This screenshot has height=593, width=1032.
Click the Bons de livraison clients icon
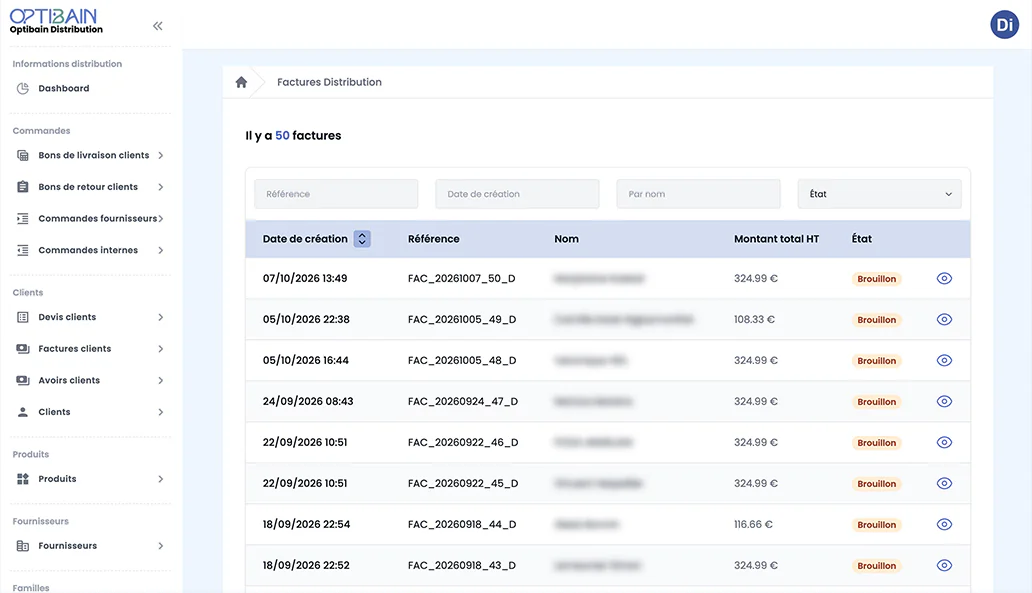pyautogui.click(x=23, y=155)
